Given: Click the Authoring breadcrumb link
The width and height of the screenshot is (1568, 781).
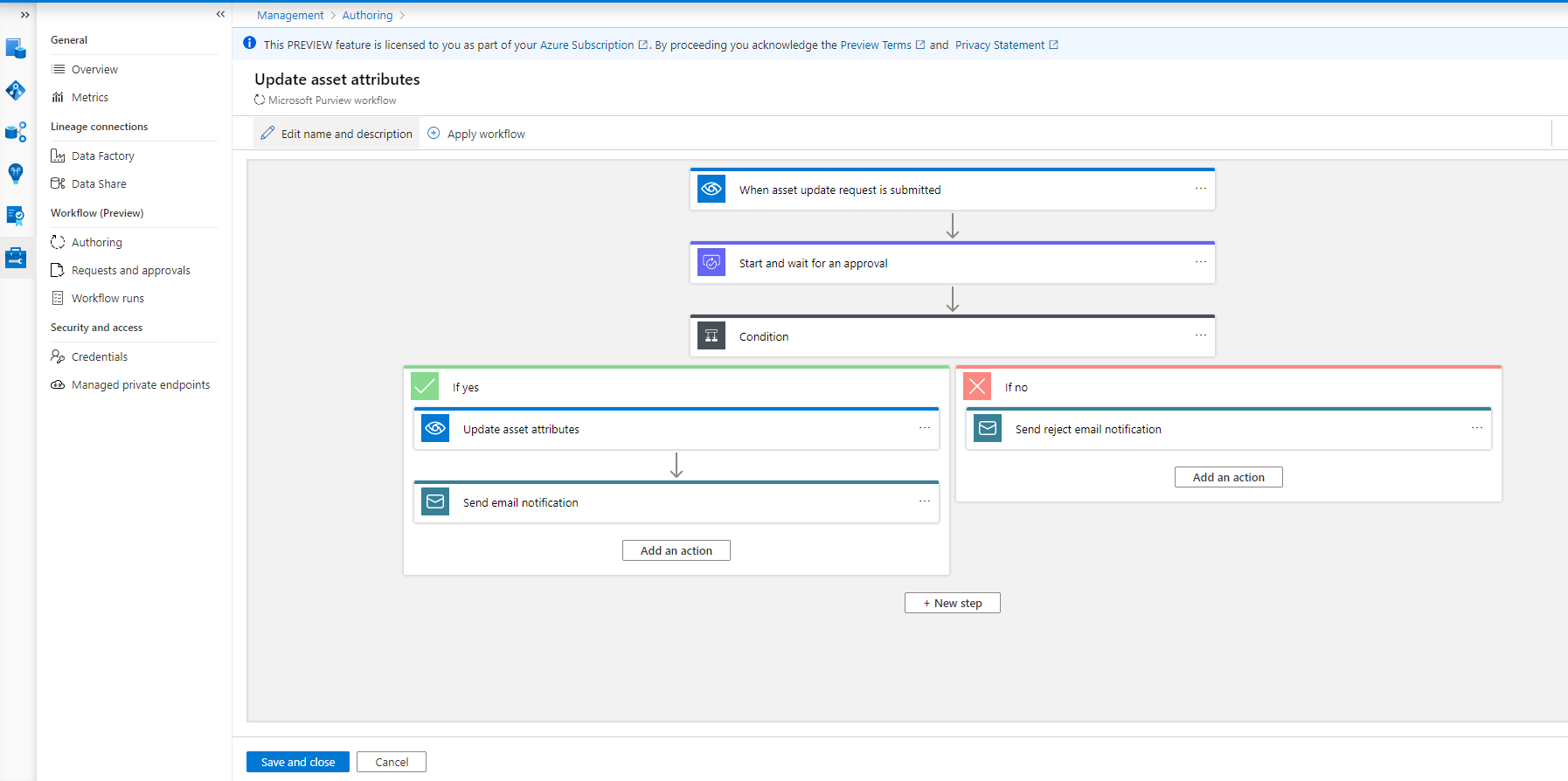Looking at the screenshot, I should click(367, 16).
